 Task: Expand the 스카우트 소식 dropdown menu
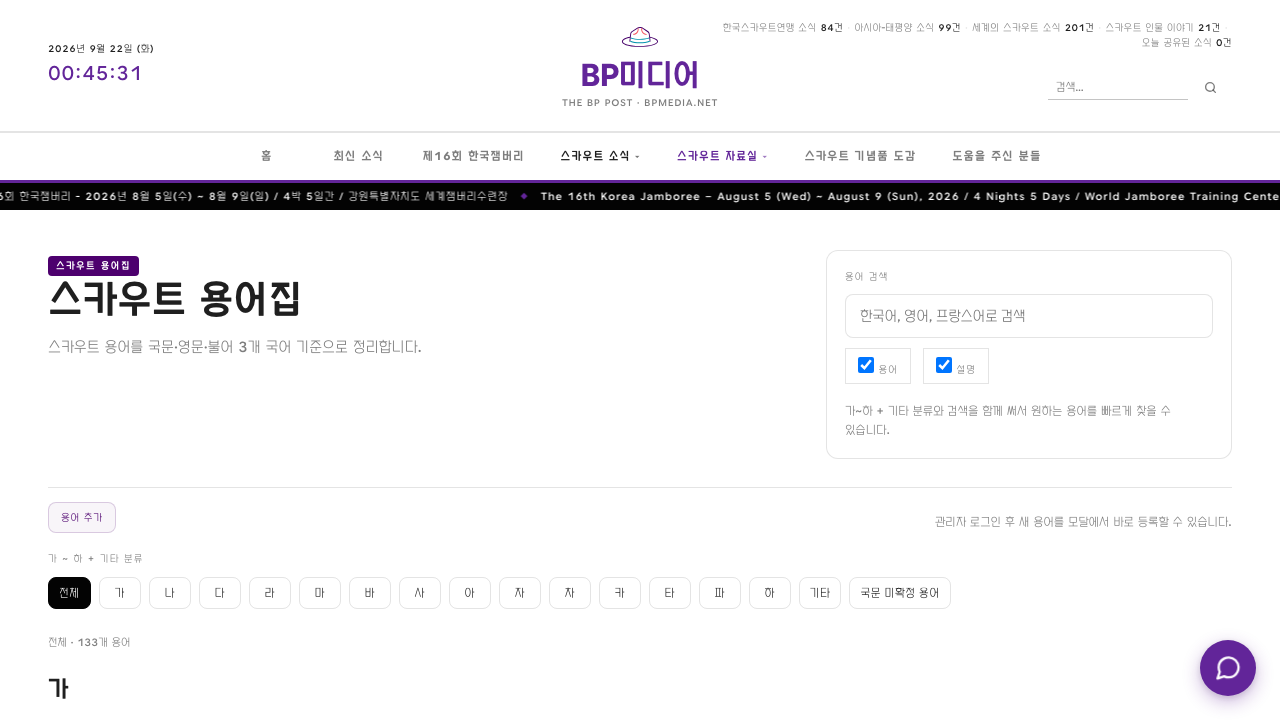point(600,156)
